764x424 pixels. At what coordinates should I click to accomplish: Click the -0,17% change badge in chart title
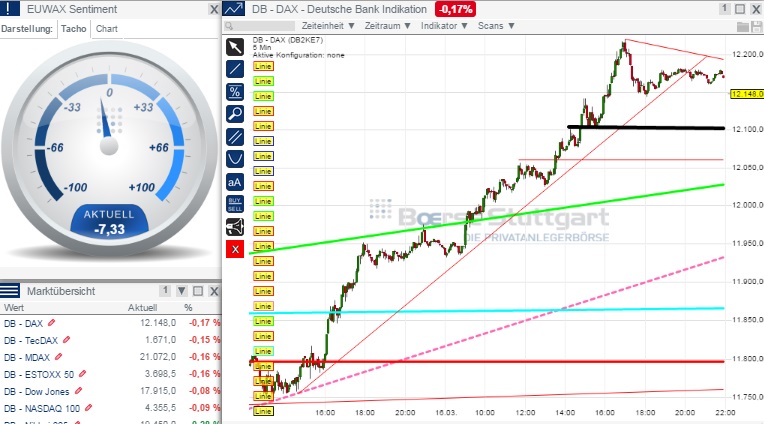pos(455,9)
